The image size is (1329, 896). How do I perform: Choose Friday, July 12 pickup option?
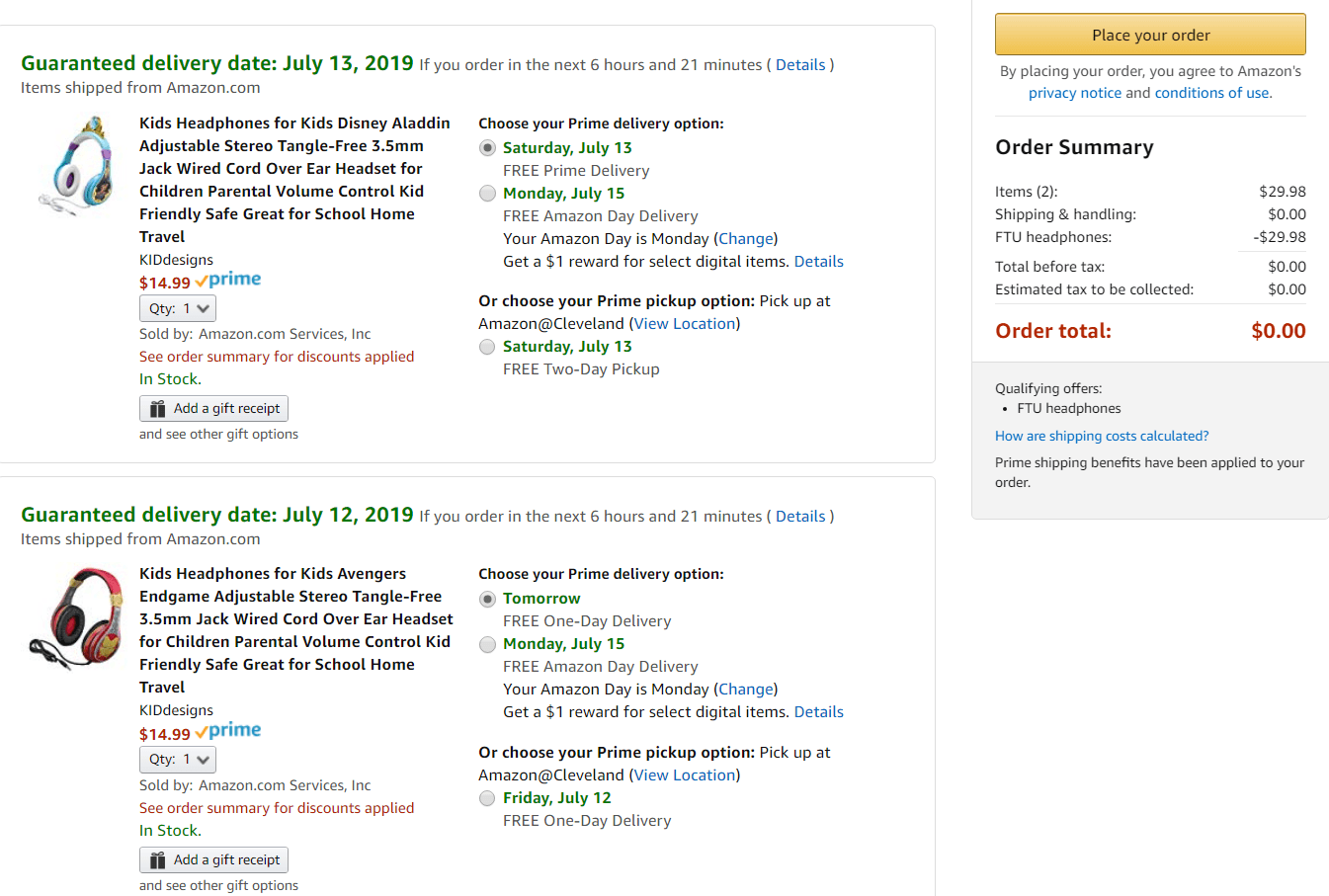(487, 798)
